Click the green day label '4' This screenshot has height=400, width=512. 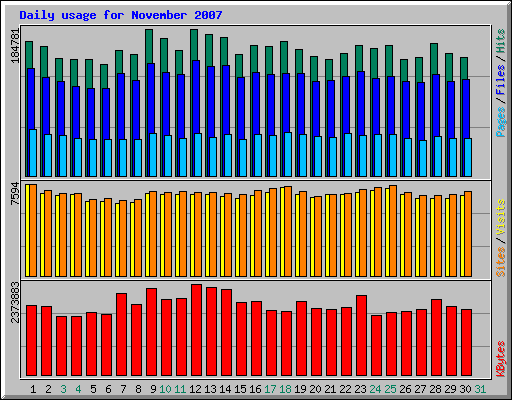point(78,389)
